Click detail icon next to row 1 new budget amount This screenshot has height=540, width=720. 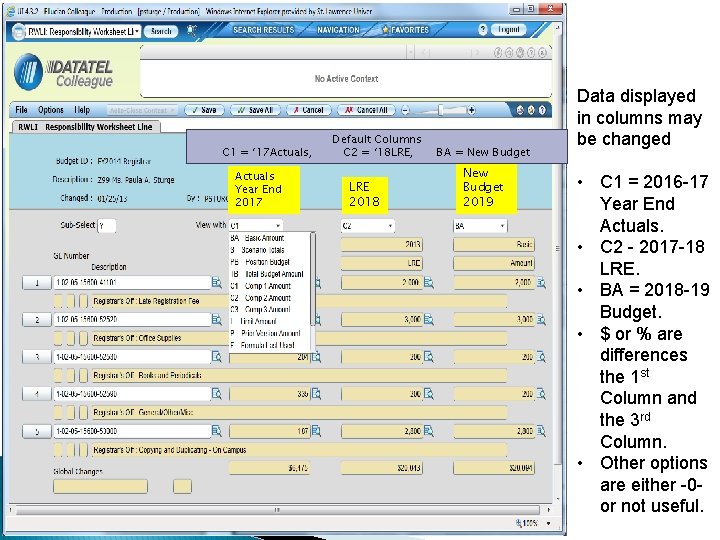pos(541,282)
